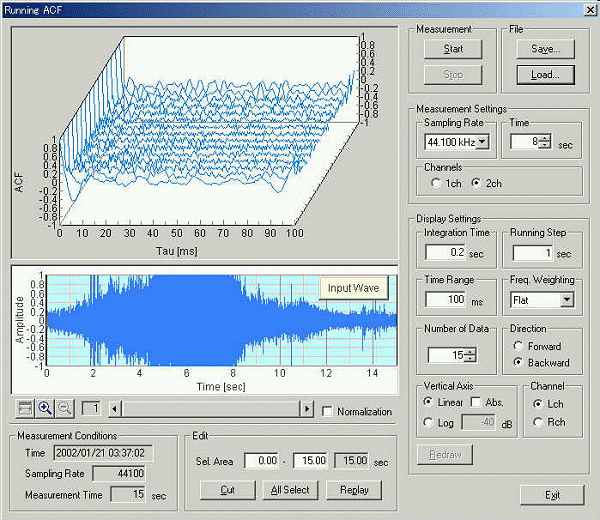Screen dimensions: 600x520
Task: Click the Redraw button
Action: pyautogui.click(x=445, y=455)
